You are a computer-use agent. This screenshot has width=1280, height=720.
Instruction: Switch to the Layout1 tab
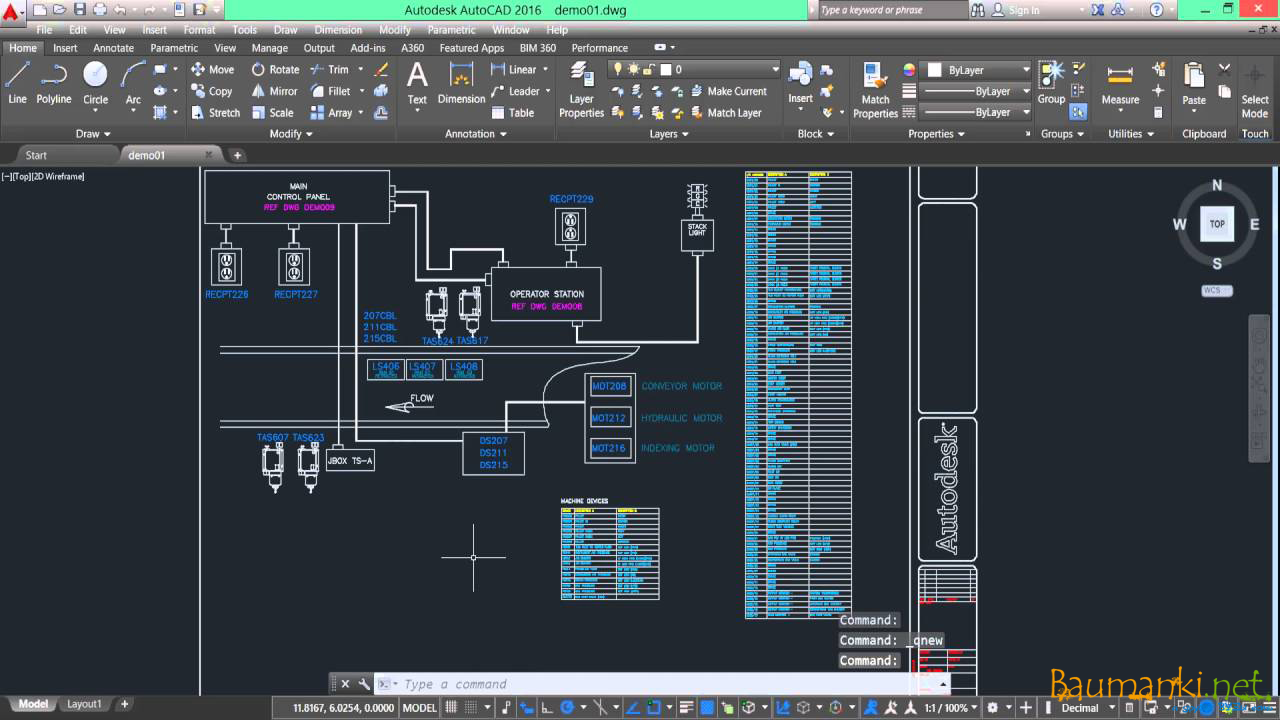coord(84,704)
